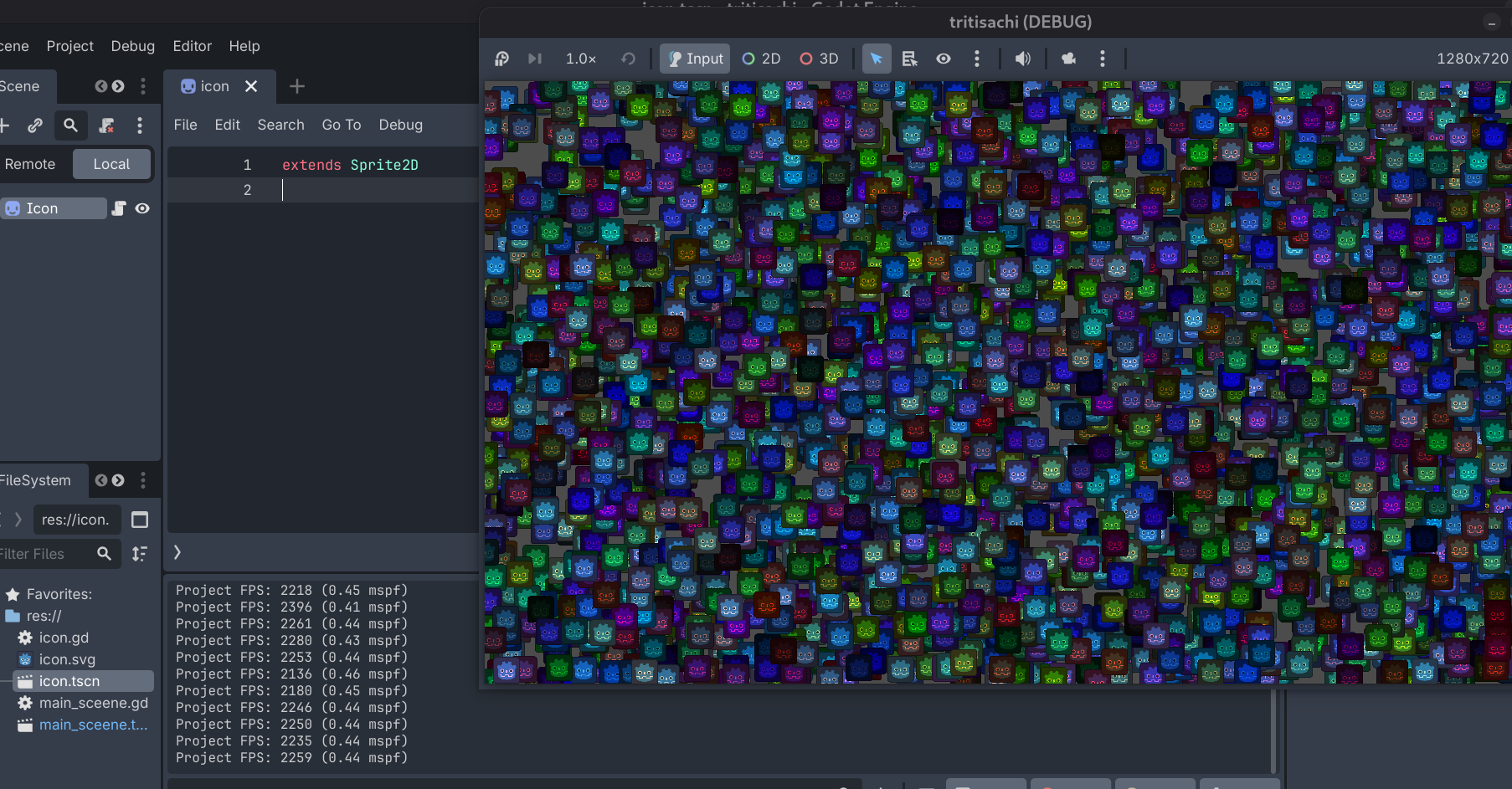
Task: Click the Filter Files search box
Action: click(59, 554)
